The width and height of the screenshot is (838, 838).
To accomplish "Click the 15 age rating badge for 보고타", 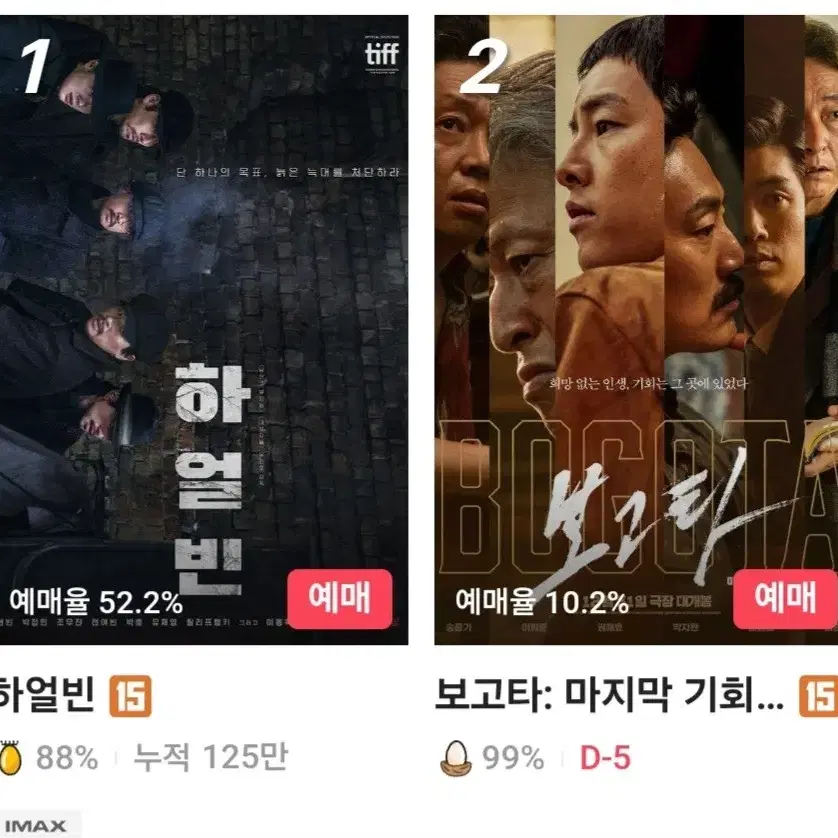I will click(818, 696).
